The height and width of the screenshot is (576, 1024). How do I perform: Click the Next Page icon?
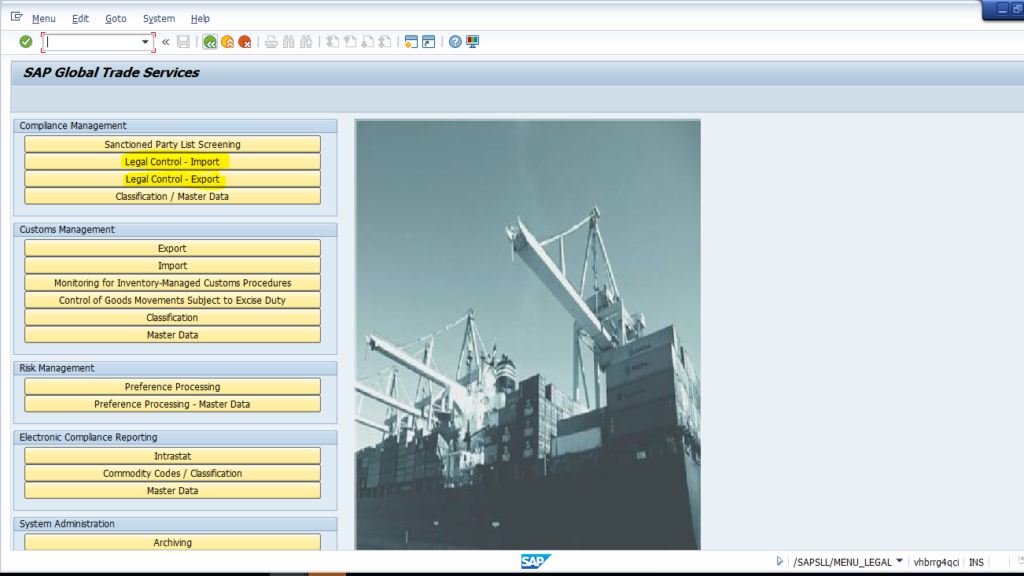[x=368, y=42]
